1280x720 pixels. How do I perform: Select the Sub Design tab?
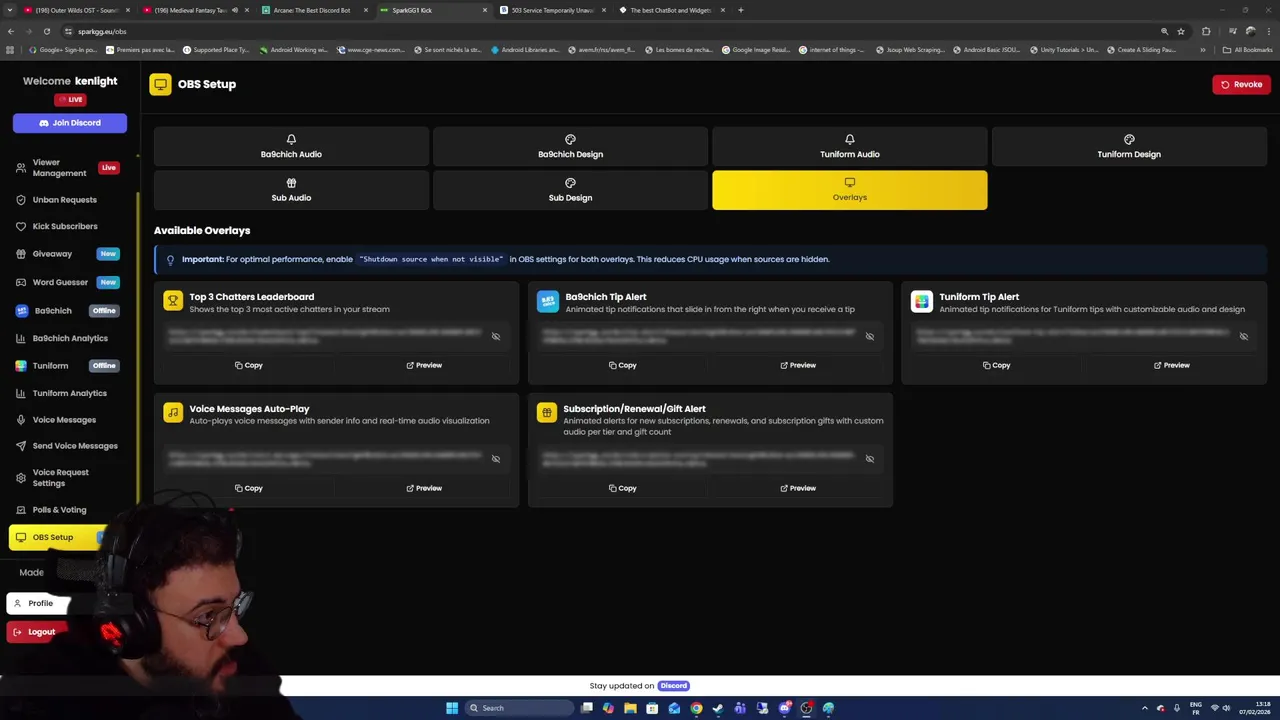tap(570, 190)
